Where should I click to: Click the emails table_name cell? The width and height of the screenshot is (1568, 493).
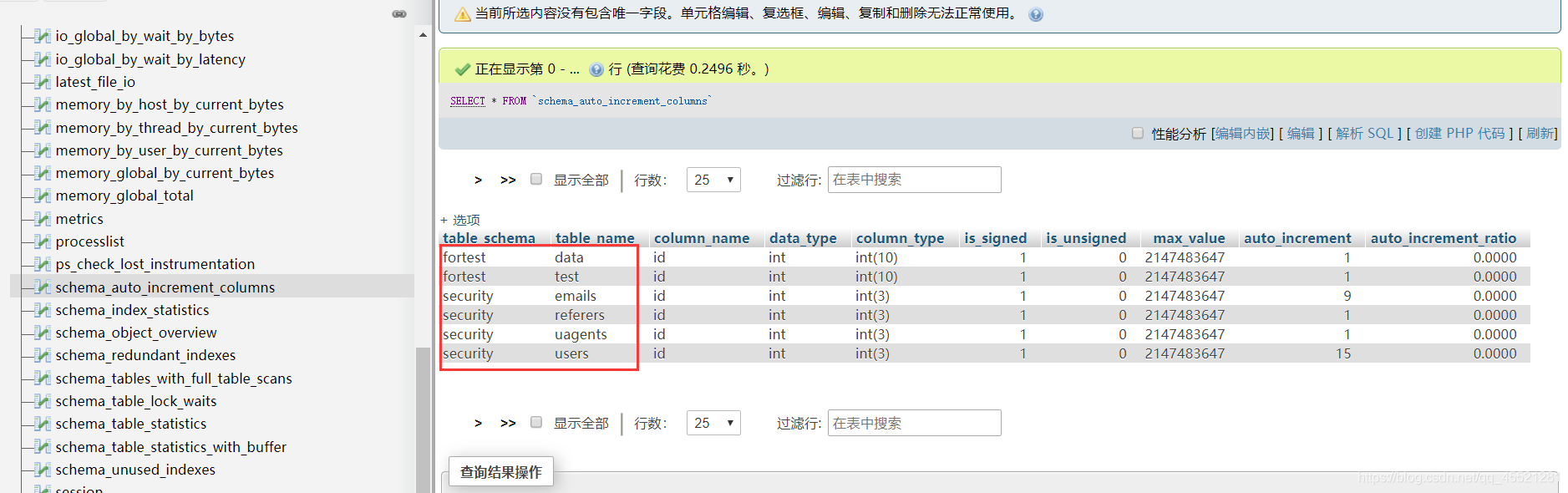pos(576,296)
